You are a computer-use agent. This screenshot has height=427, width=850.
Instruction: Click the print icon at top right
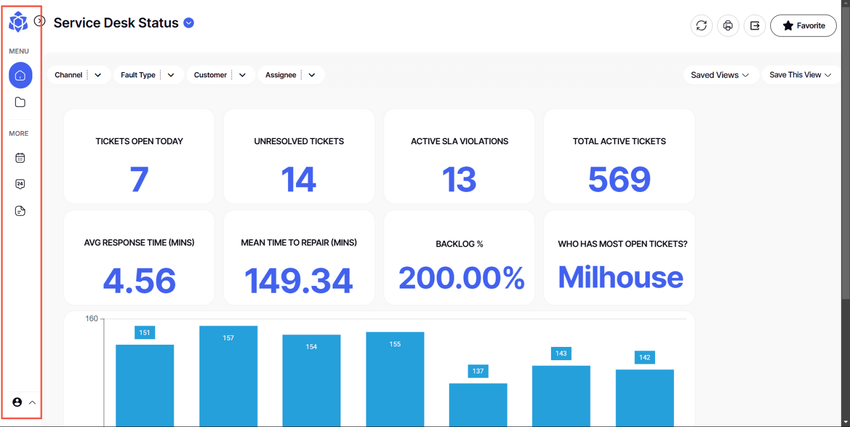click(x=728, y=25)
